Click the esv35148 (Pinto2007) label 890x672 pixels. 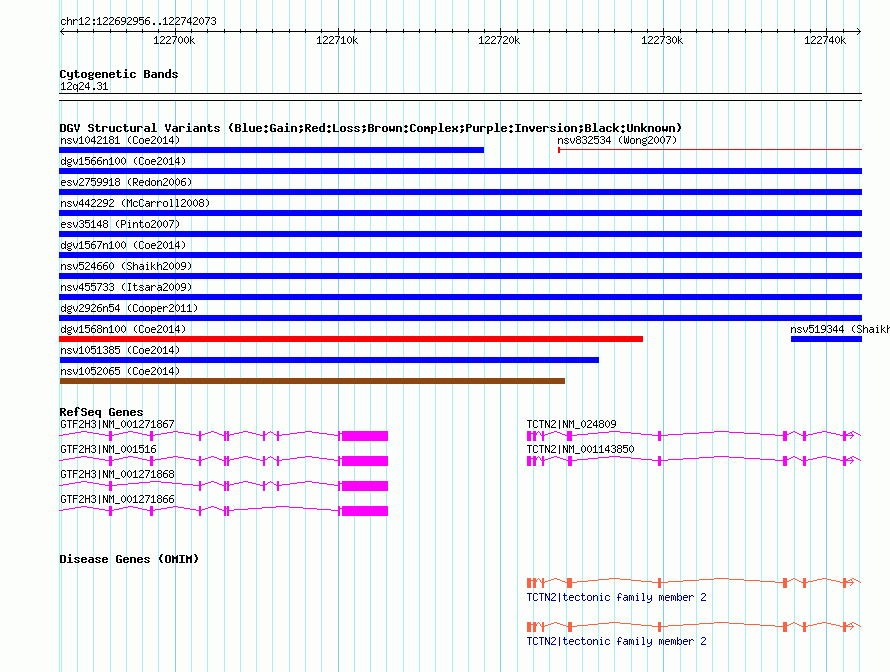pos(120,224)
